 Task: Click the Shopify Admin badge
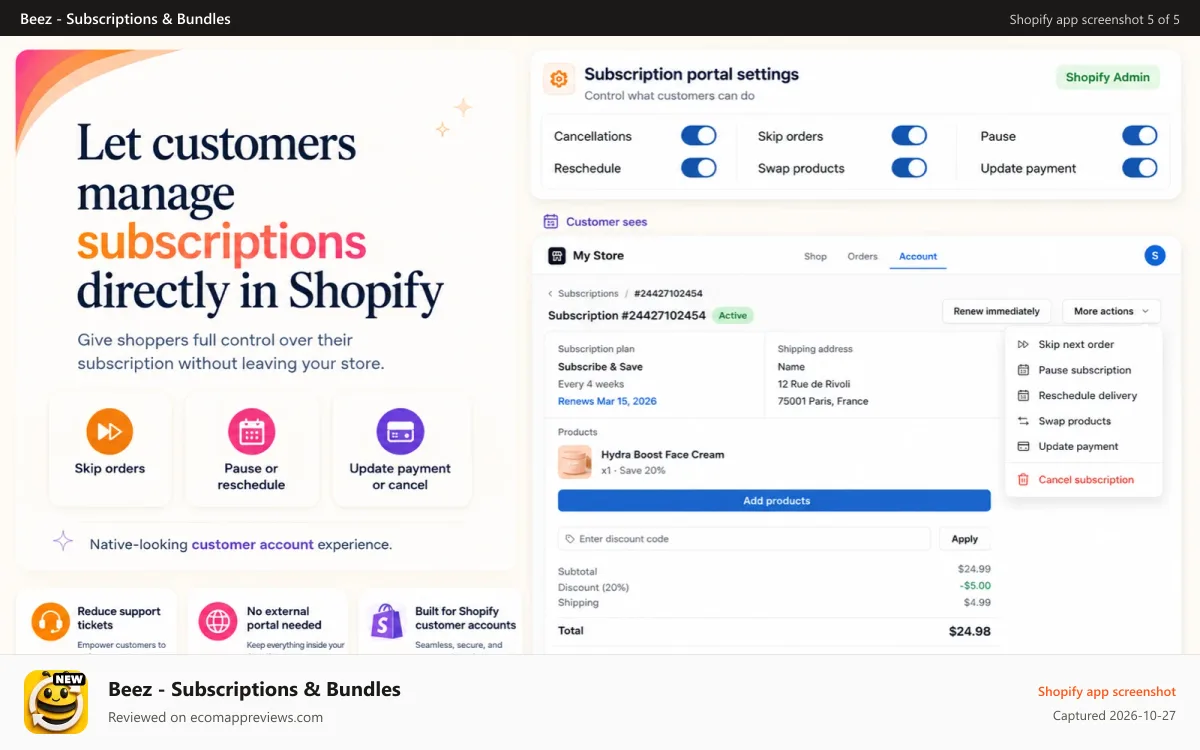pos(1107,77)
